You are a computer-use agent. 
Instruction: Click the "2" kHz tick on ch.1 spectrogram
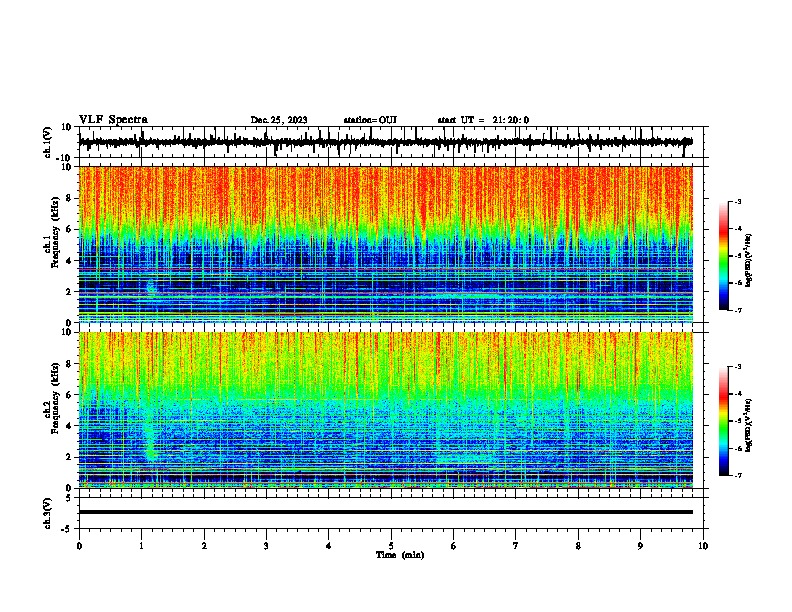pos(69,291)
